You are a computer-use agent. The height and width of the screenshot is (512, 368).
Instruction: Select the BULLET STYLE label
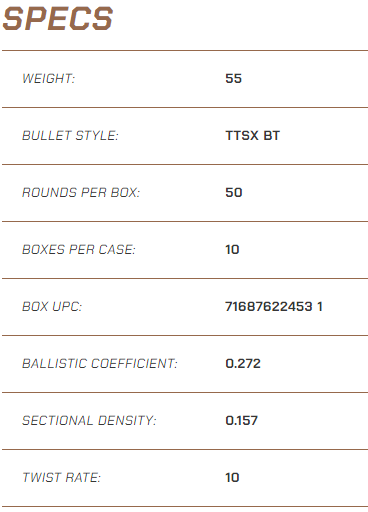(70, 136)
